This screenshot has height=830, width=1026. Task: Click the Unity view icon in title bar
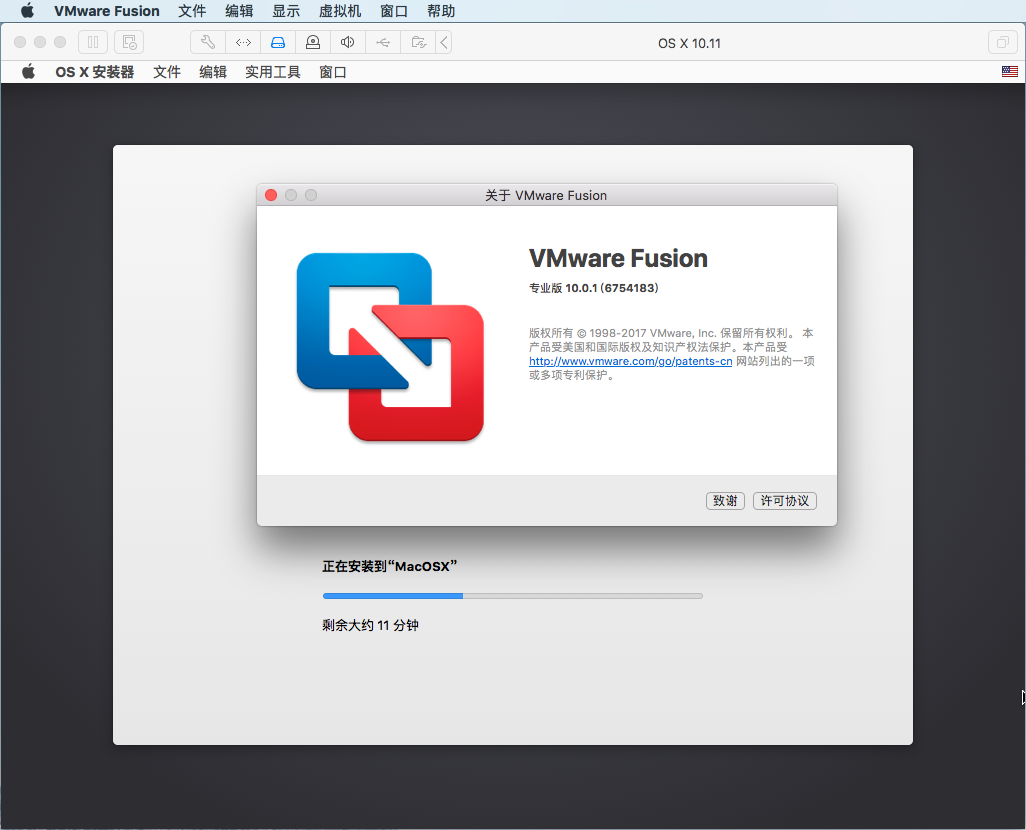1002,43
